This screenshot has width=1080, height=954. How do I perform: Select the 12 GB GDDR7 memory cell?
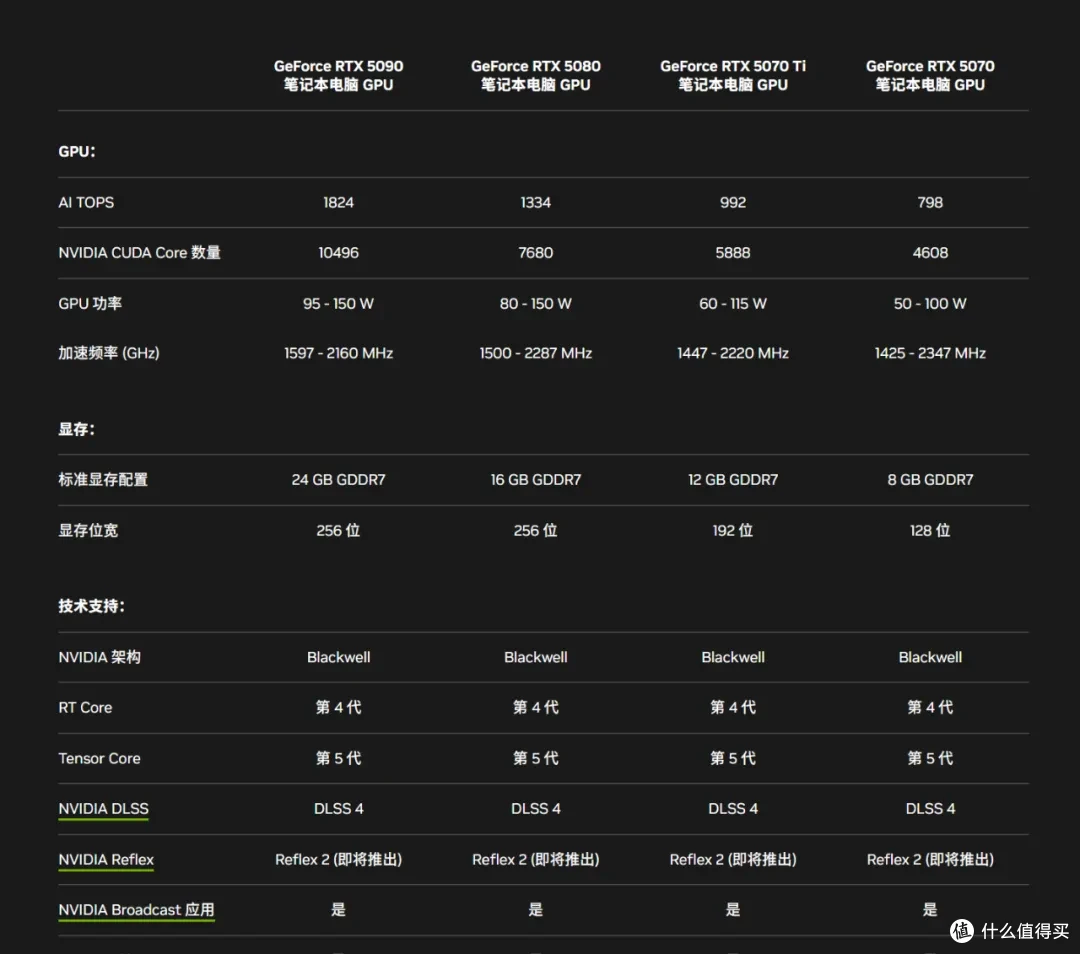click(733, 480)
